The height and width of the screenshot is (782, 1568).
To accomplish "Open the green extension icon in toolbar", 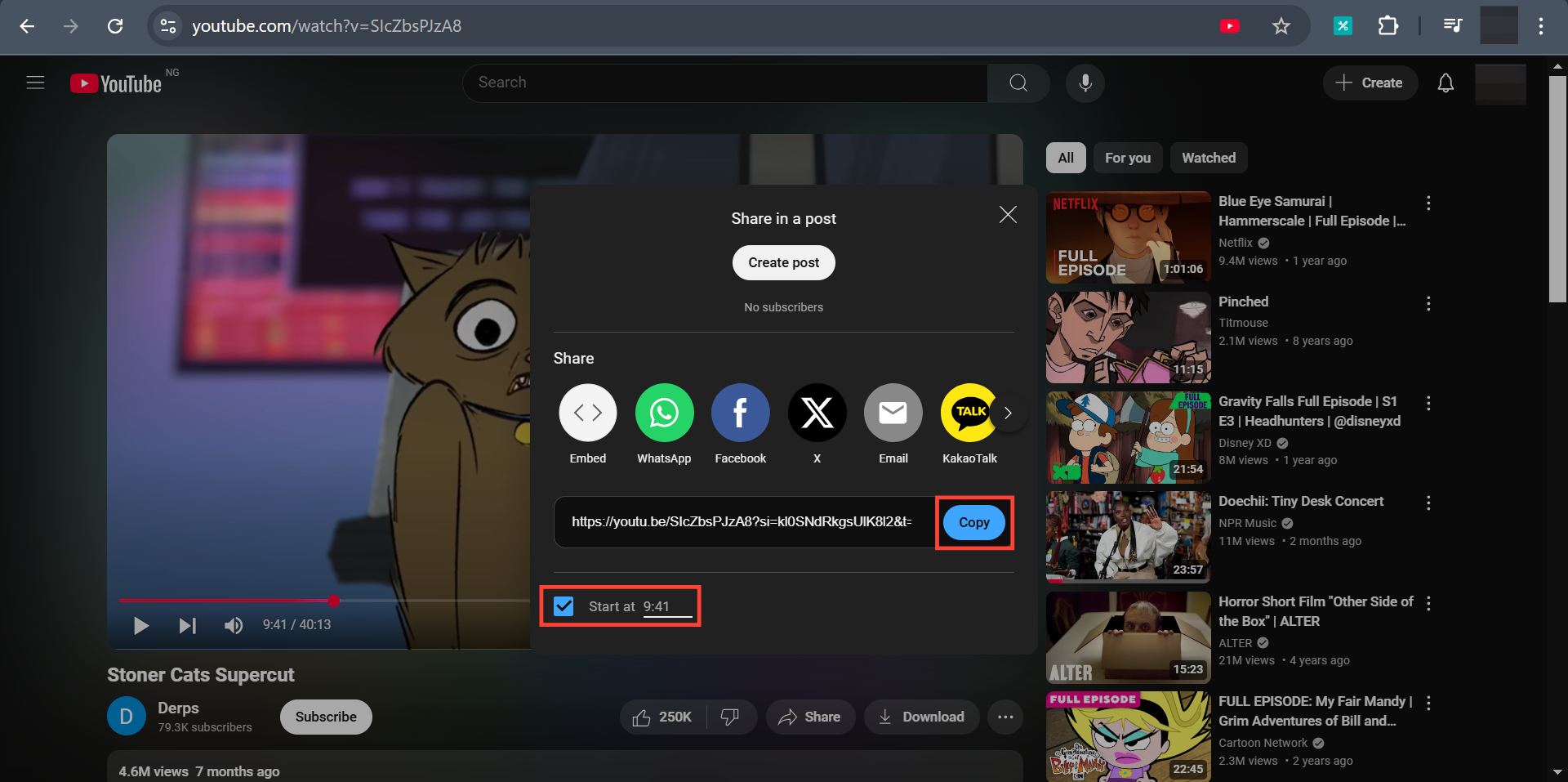I will click(1343, 26).
